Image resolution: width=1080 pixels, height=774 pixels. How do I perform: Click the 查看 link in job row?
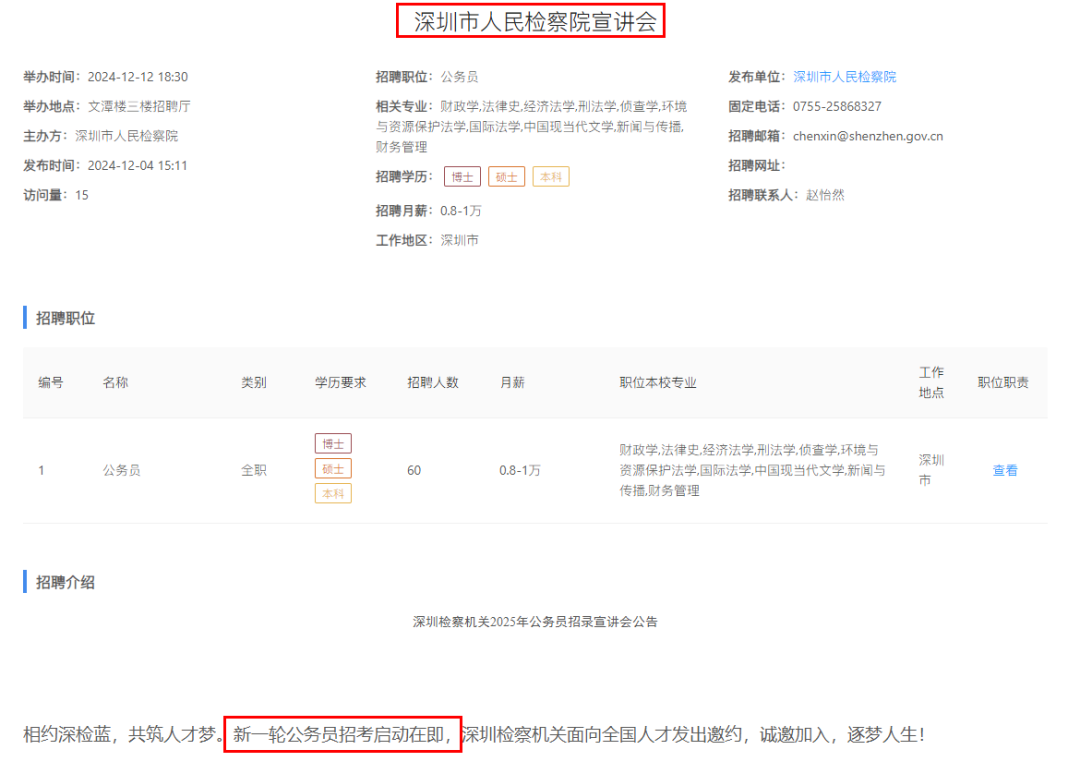[1004, 470]
